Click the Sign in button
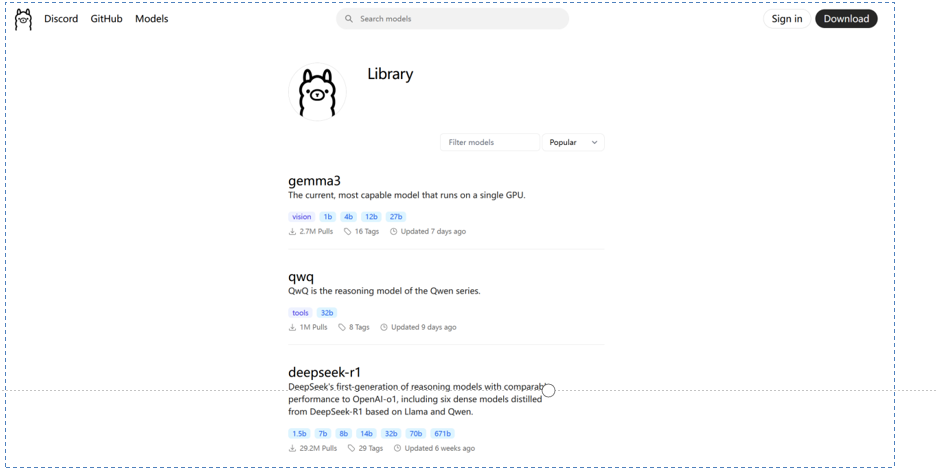Image resolution: width=938 pixels, height=470 pixels. tap(787, 19)
